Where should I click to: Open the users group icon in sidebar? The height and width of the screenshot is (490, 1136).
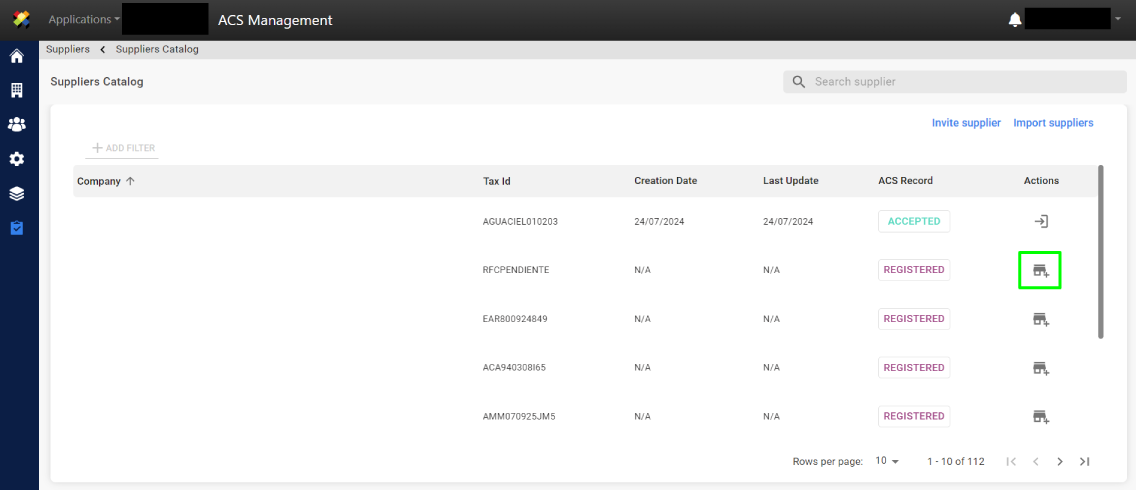16,125
